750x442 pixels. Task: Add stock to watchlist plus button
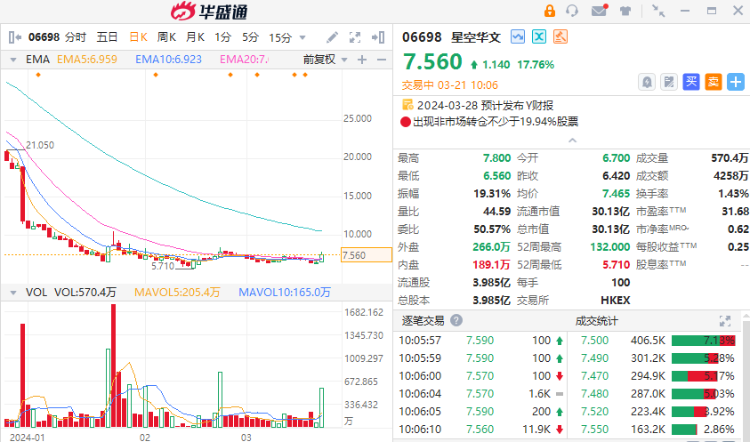pos(736,82)
